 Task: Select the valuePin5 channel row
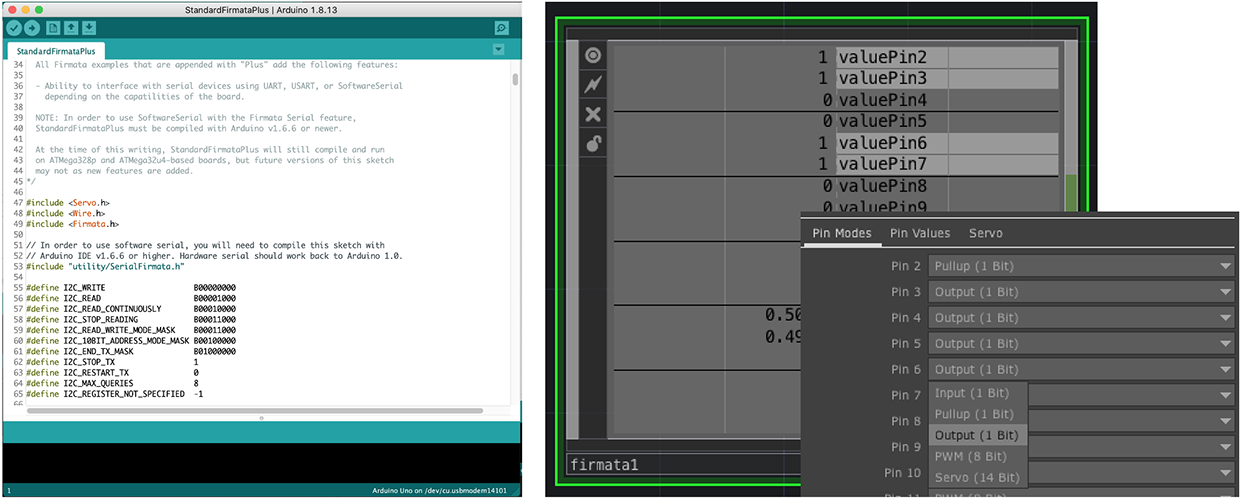(x=835, y=121)
